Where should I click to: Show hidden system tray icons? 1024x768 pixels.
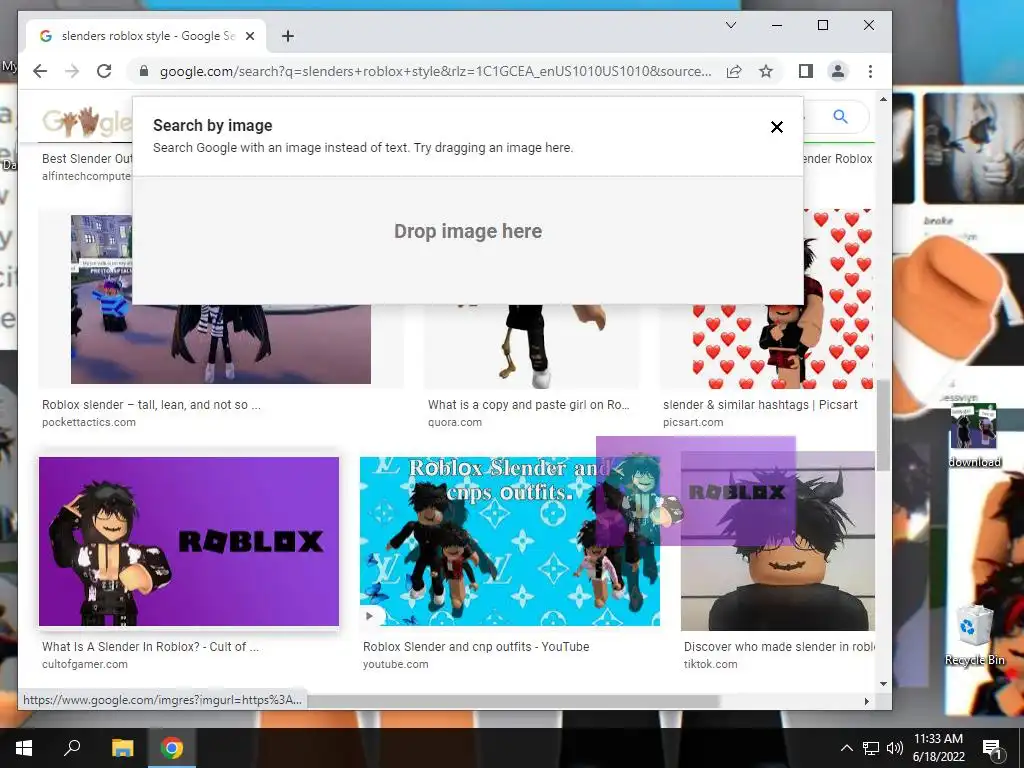click(x=846, y=748)
